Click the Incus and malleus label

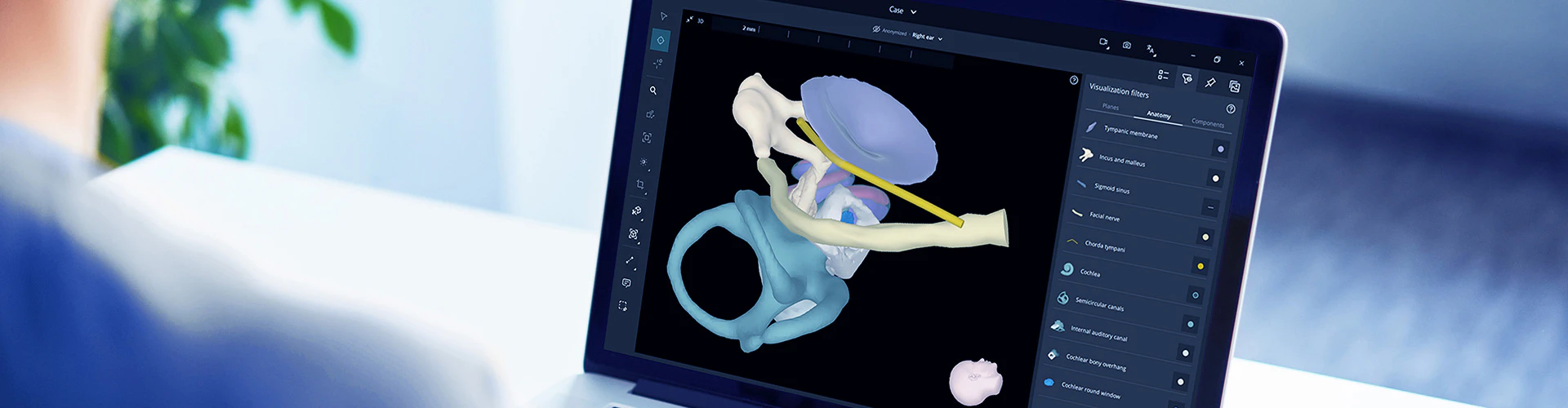pos(1122,161)
